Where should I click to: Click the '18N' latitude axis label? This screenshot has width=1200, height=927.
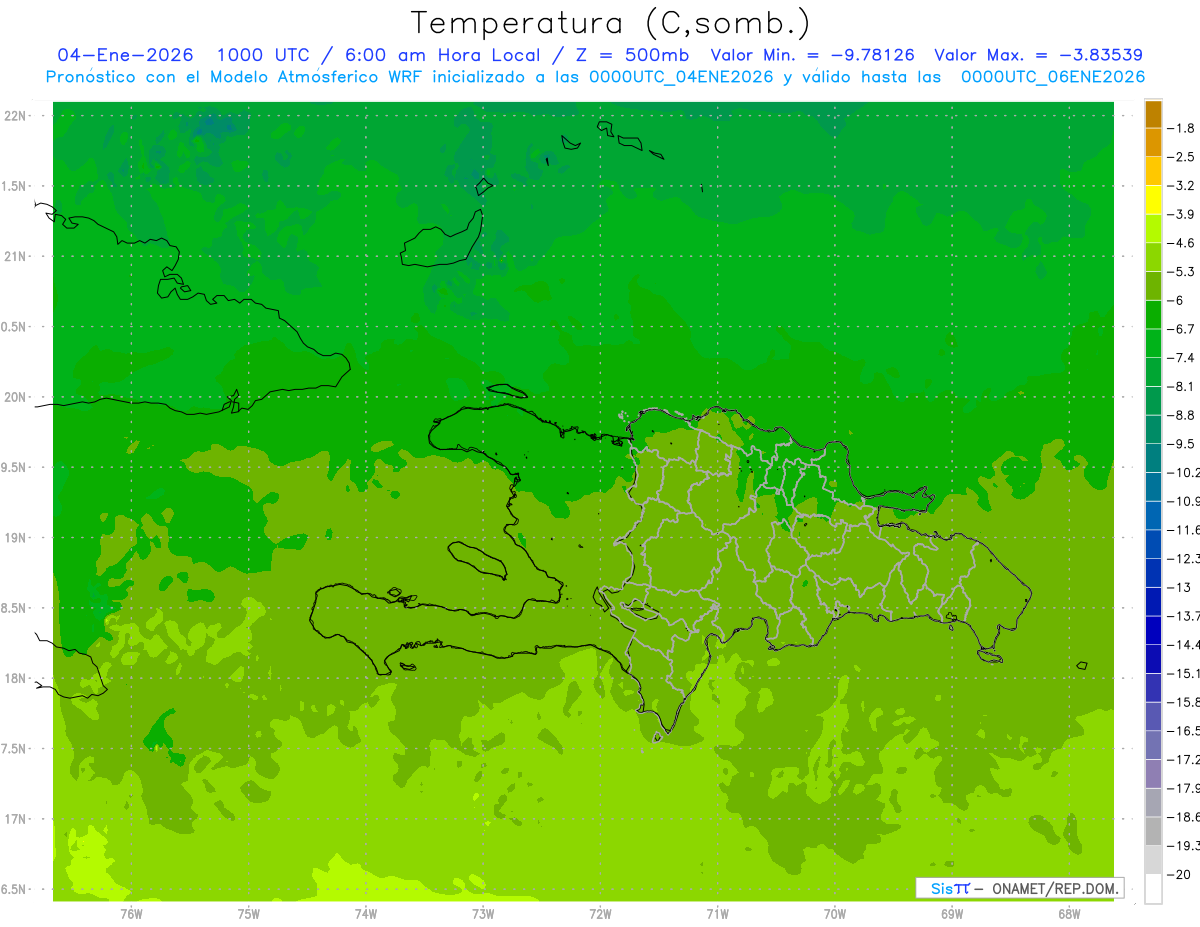point(16,679)
